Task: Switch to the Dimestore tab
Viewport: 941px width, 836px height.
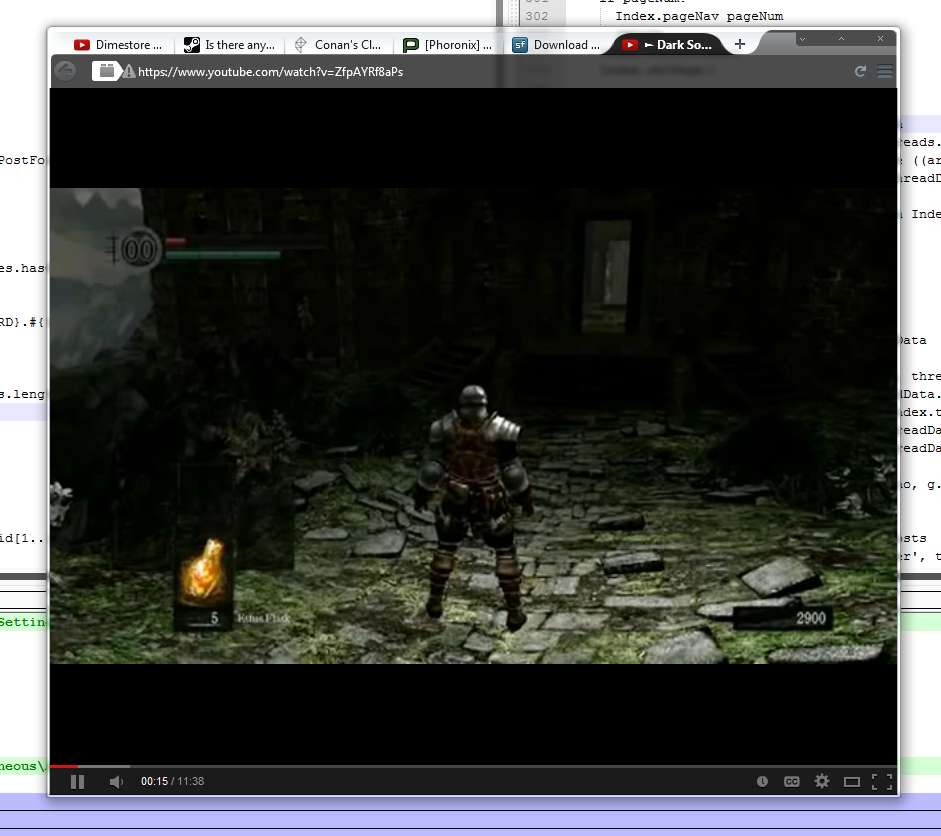Action: click(118, 45)
